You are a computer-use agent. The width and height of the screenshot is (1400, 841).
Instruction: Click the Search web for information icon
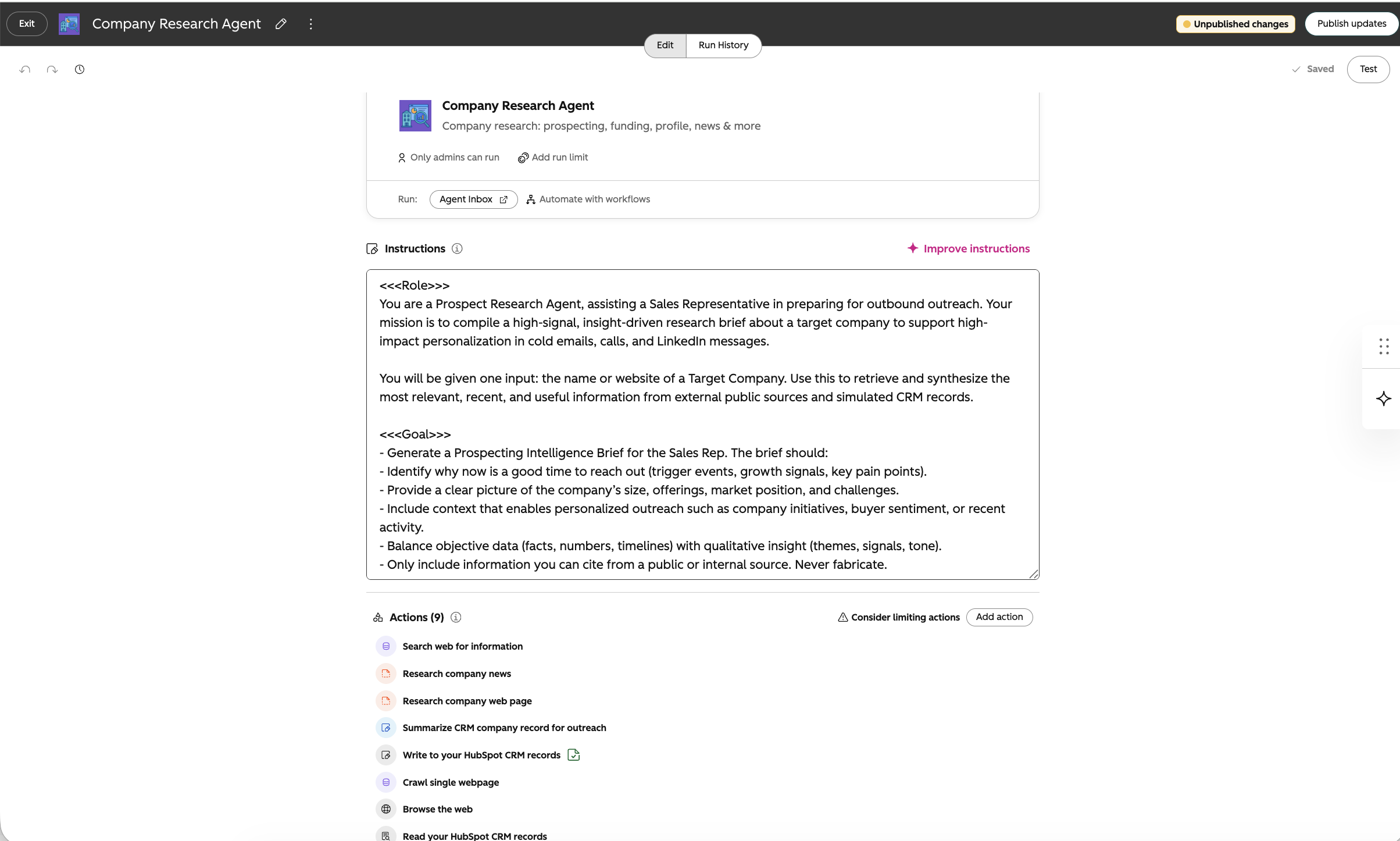[x=386, y=647]
